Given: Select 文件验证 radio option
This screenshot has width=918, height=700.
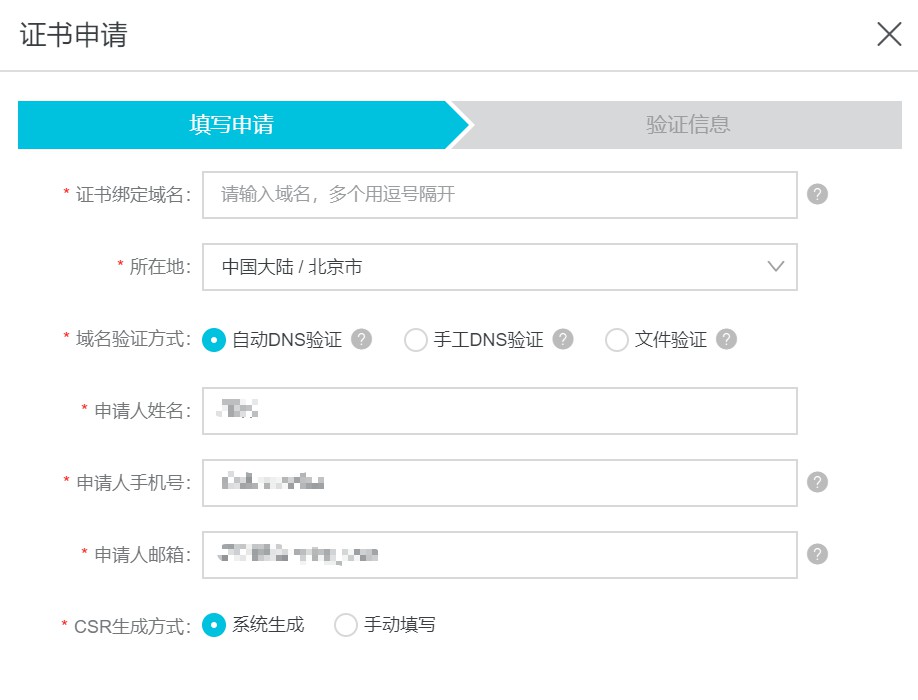Looking at the screenshot, I should pos(617,340).
